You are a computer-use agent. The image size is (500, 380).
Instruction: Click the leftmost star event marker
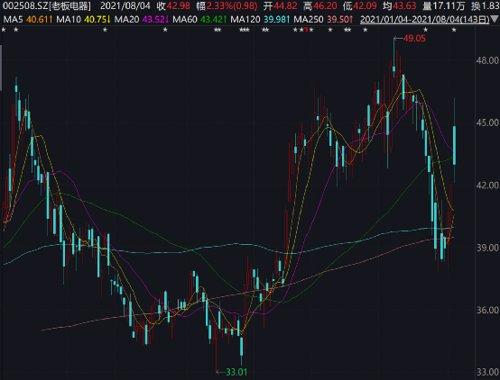[4, 30]
